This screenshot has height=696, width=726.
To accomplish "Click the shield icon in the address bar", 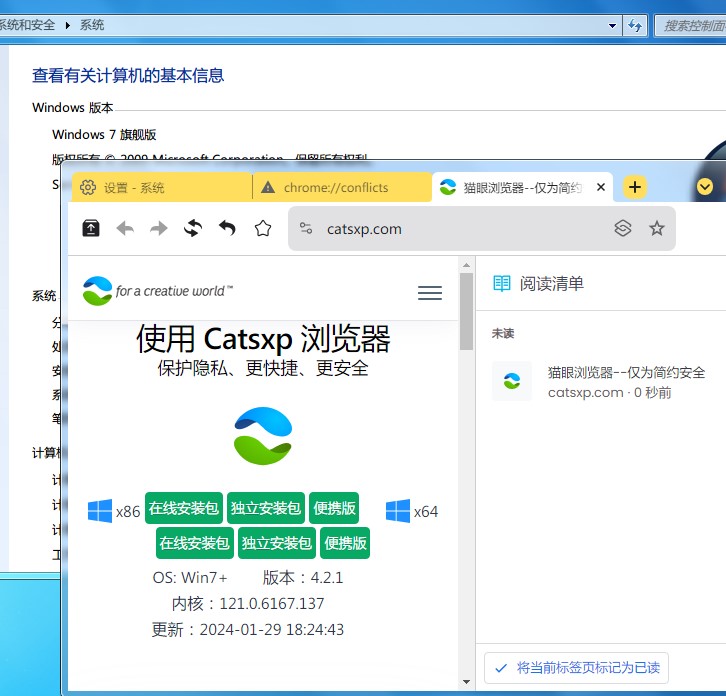I will [x=623, y=228].
